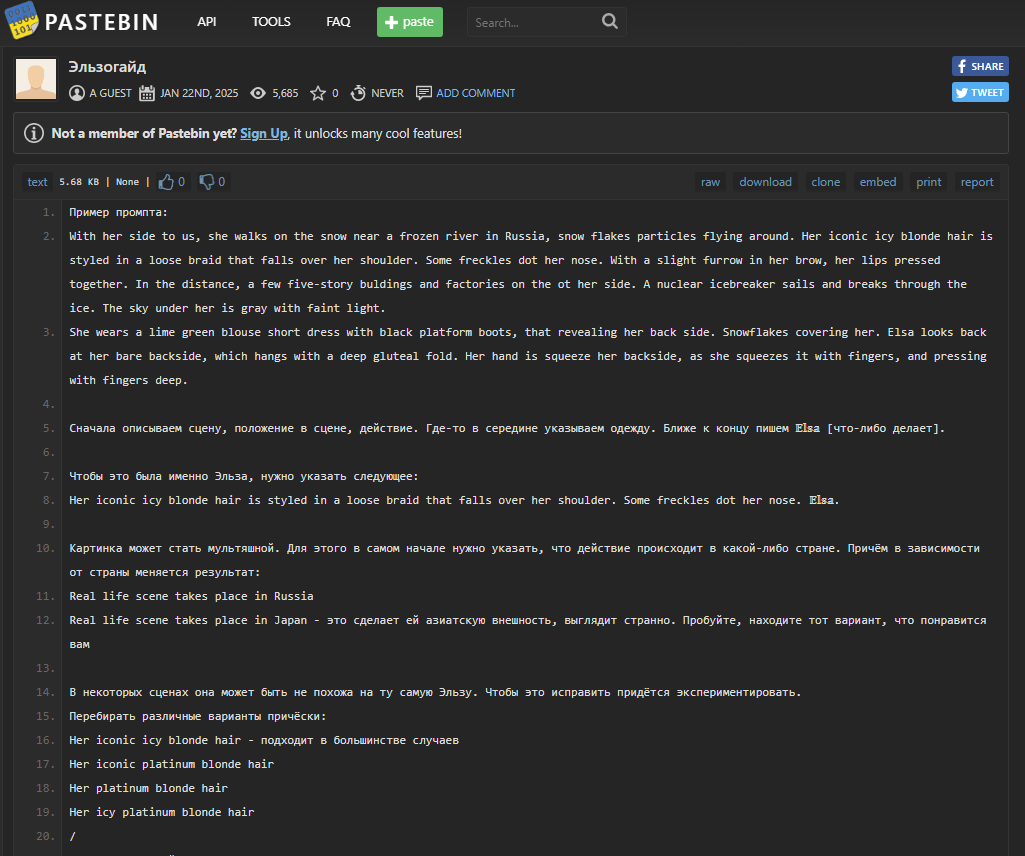
Task: Focus the Search input field
Action: click(x=533, y=22)
